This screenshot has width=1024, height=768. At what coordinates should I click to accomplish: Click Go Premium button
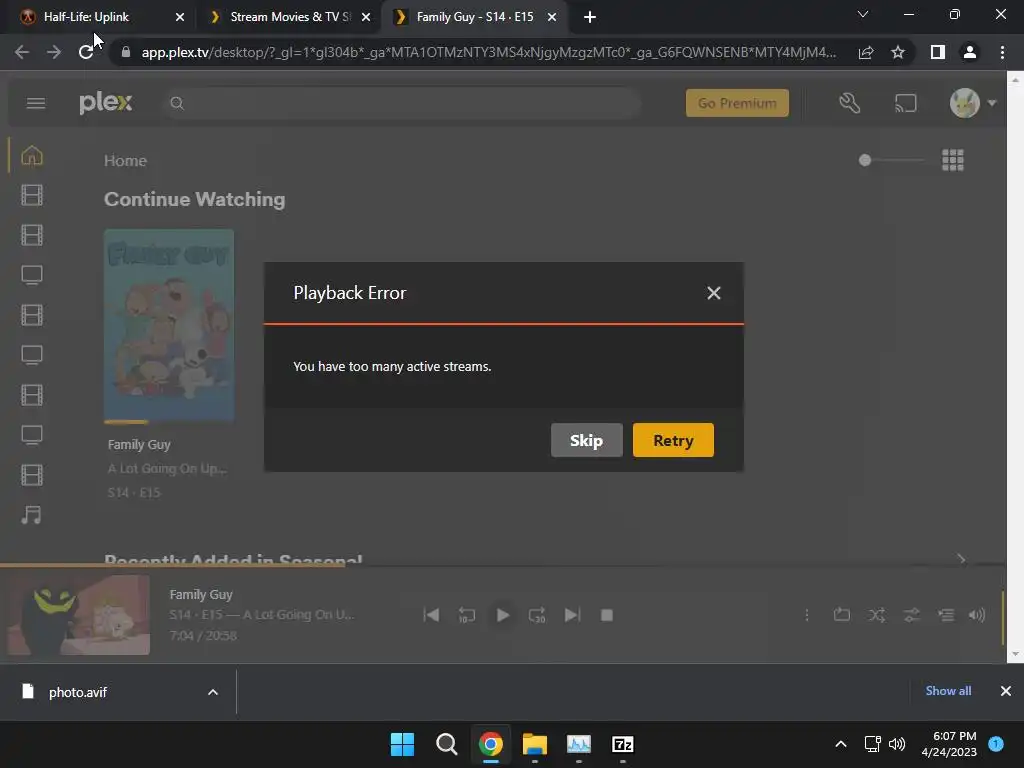pos(737,103)
